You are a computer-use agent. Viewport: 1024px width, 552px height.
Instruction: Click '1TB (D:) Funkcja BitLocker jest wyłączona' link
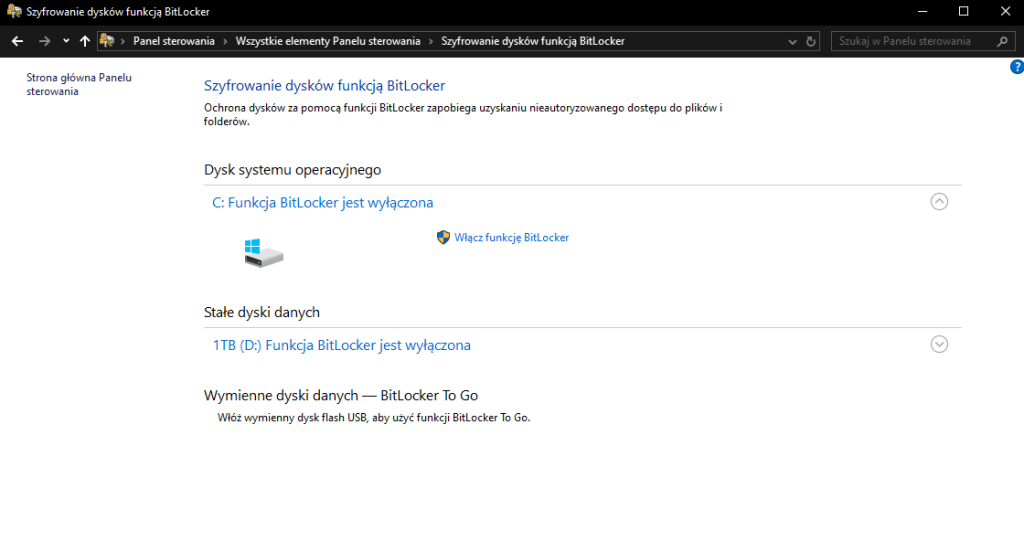coord(342,345)
